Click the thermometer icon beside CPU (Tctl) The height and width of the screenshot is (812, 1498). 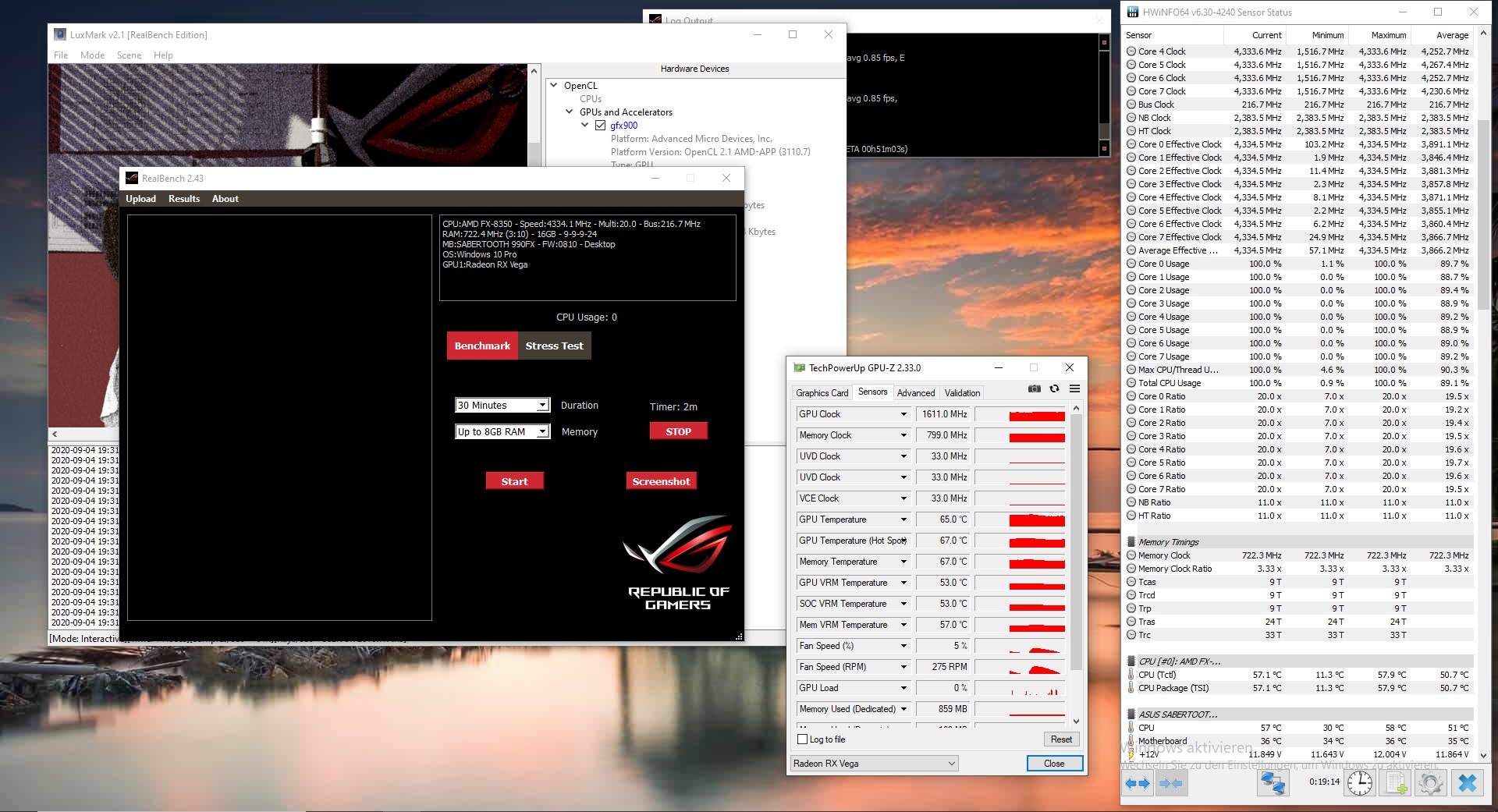pos(1131,675)
